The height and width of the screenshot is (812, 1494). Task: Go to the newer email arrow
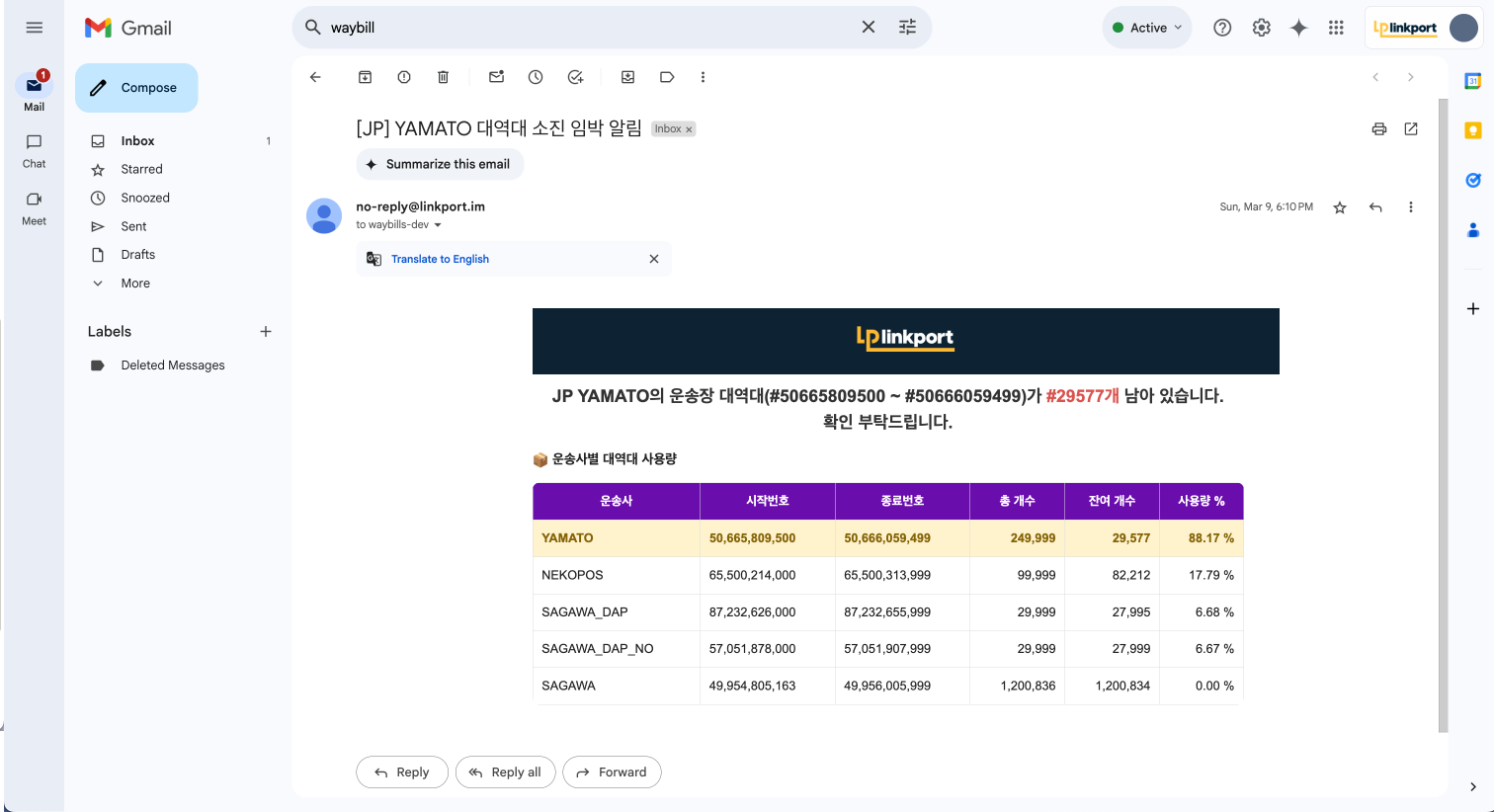coord(1375,77)
